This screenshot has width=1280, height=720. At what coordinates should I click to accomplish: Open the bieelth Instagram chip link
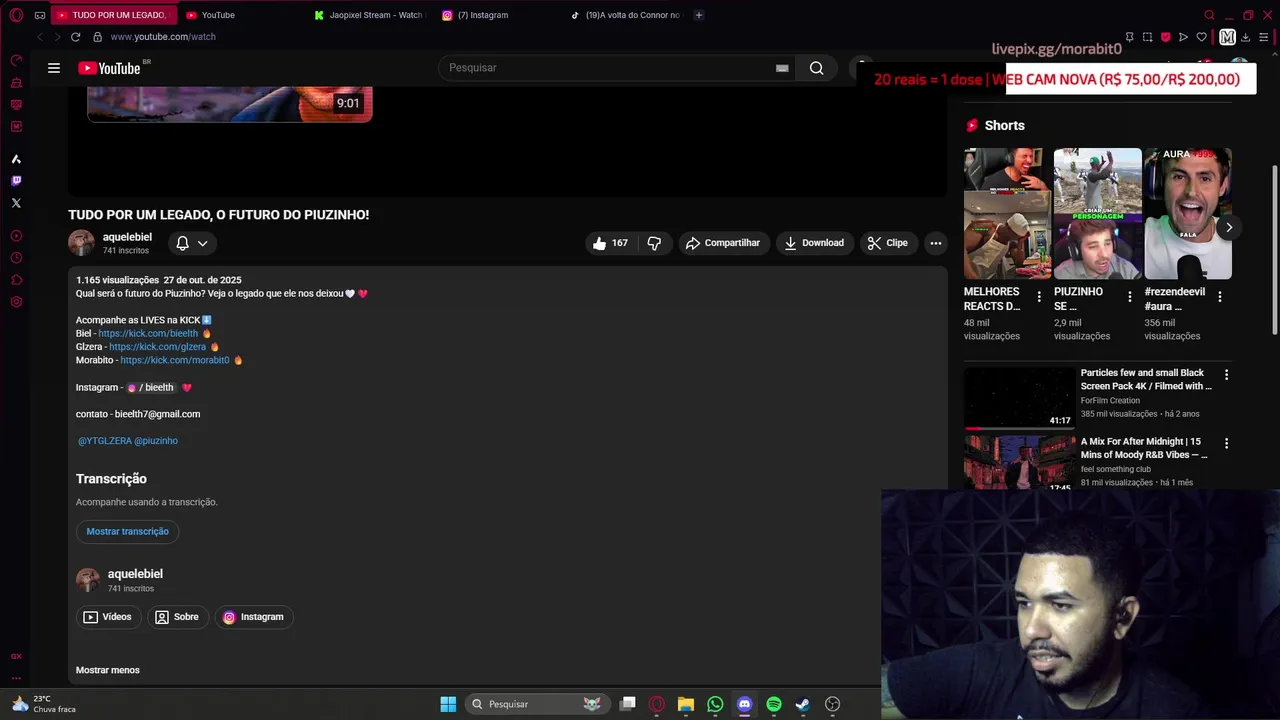(x=151, y=387)
